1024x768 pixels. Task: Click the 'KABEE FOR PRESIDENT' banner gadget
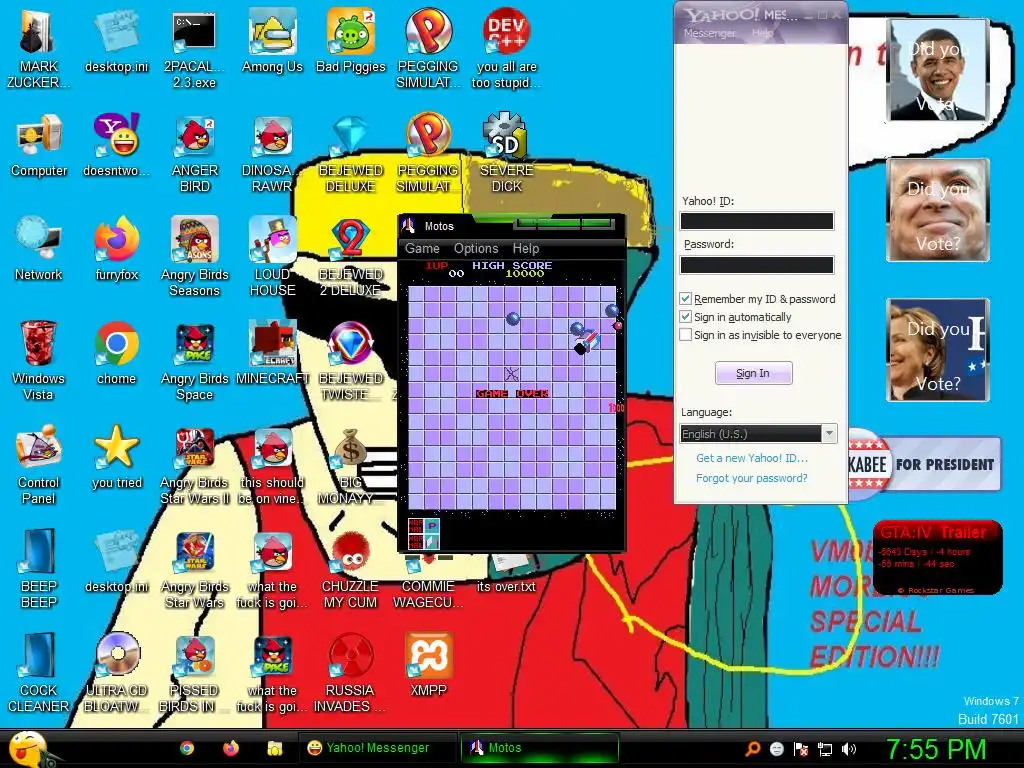coord(924,464)
